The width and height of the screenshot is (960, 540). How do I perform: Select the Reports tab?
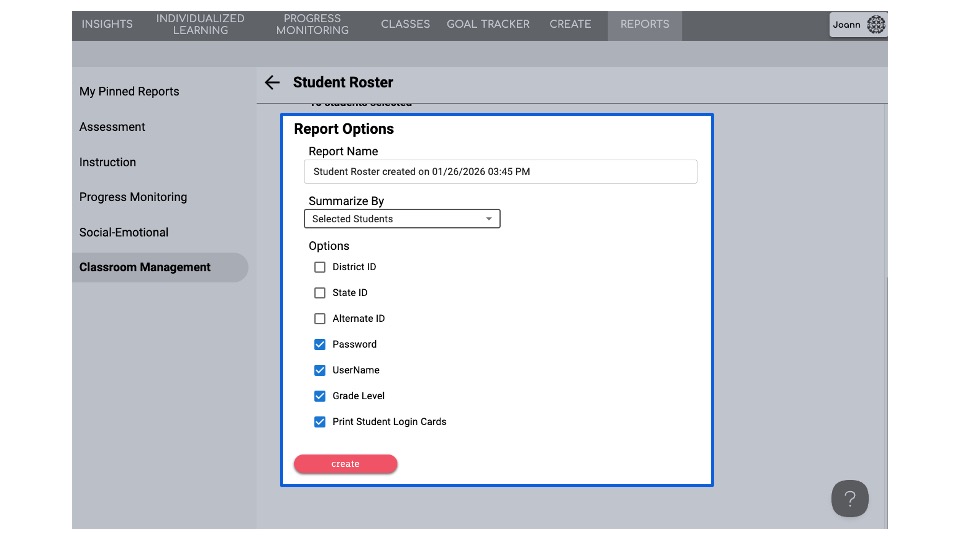point(645,24)
